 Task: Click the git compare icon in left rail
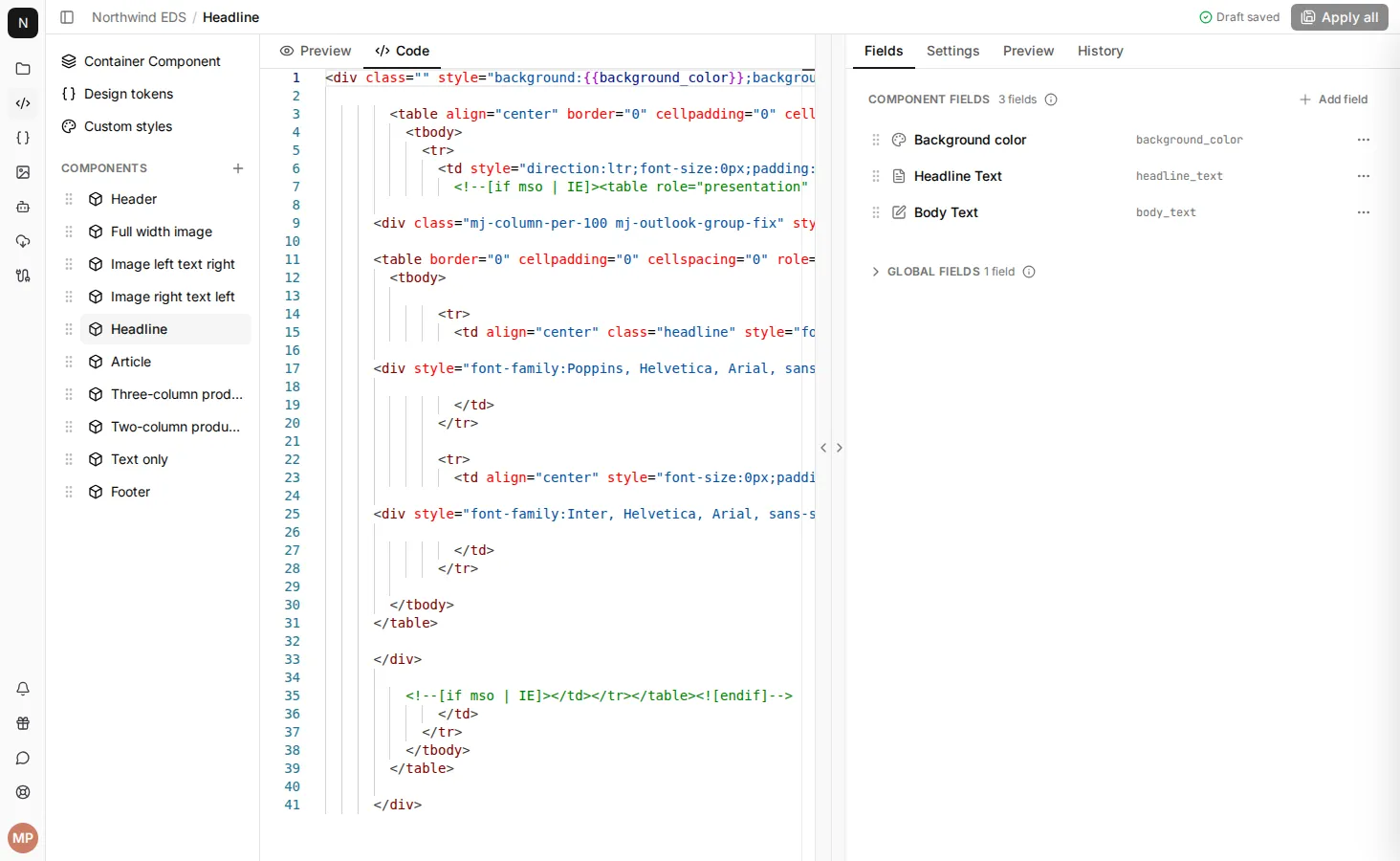(23, 276)
